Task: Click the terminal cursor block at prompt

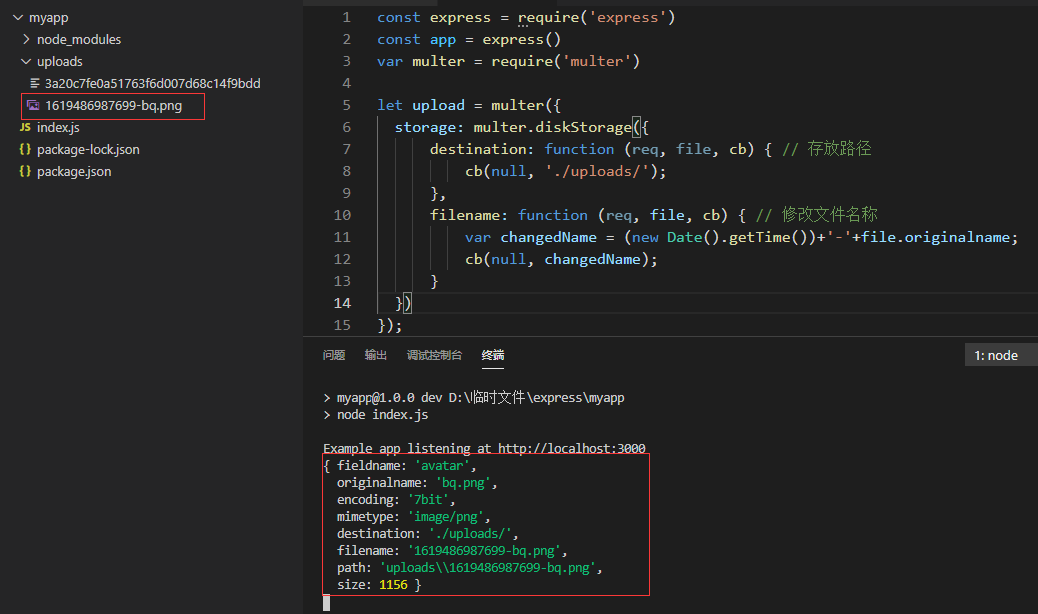Action: (326, 603)
